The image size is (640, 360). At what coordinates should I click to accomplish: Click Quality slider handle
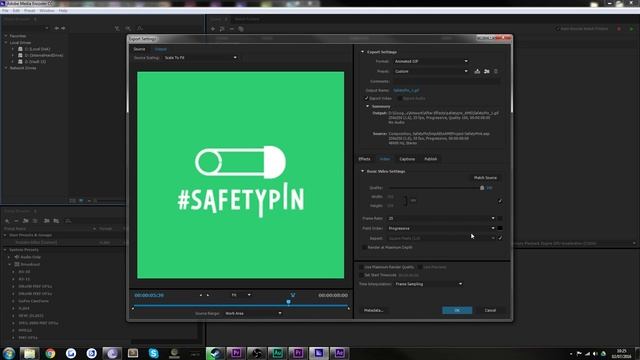(482, 188)
